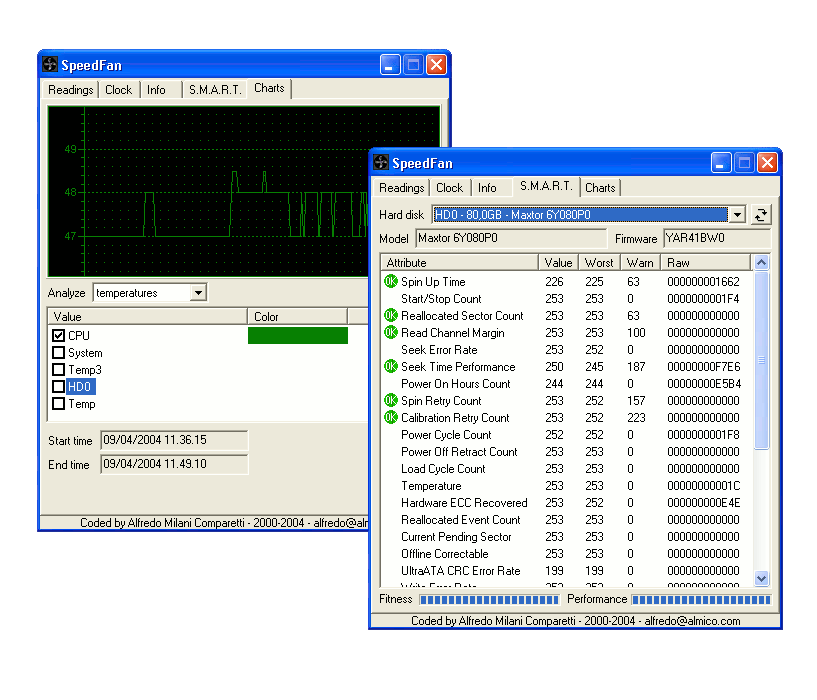This screenshot has width=817, height=700.
Task: Click the Start time field
Action: [x=174, y=440]
